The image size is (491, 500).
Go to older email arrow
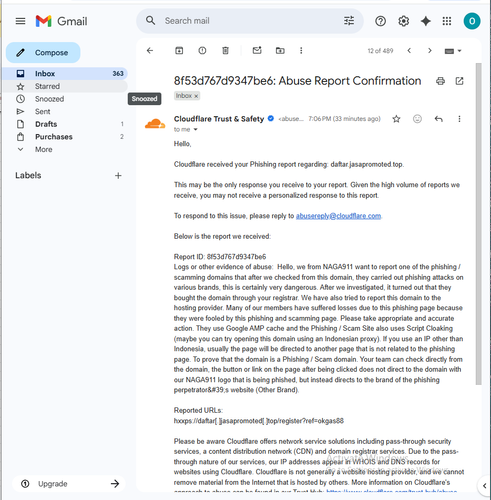coord(430,51)
